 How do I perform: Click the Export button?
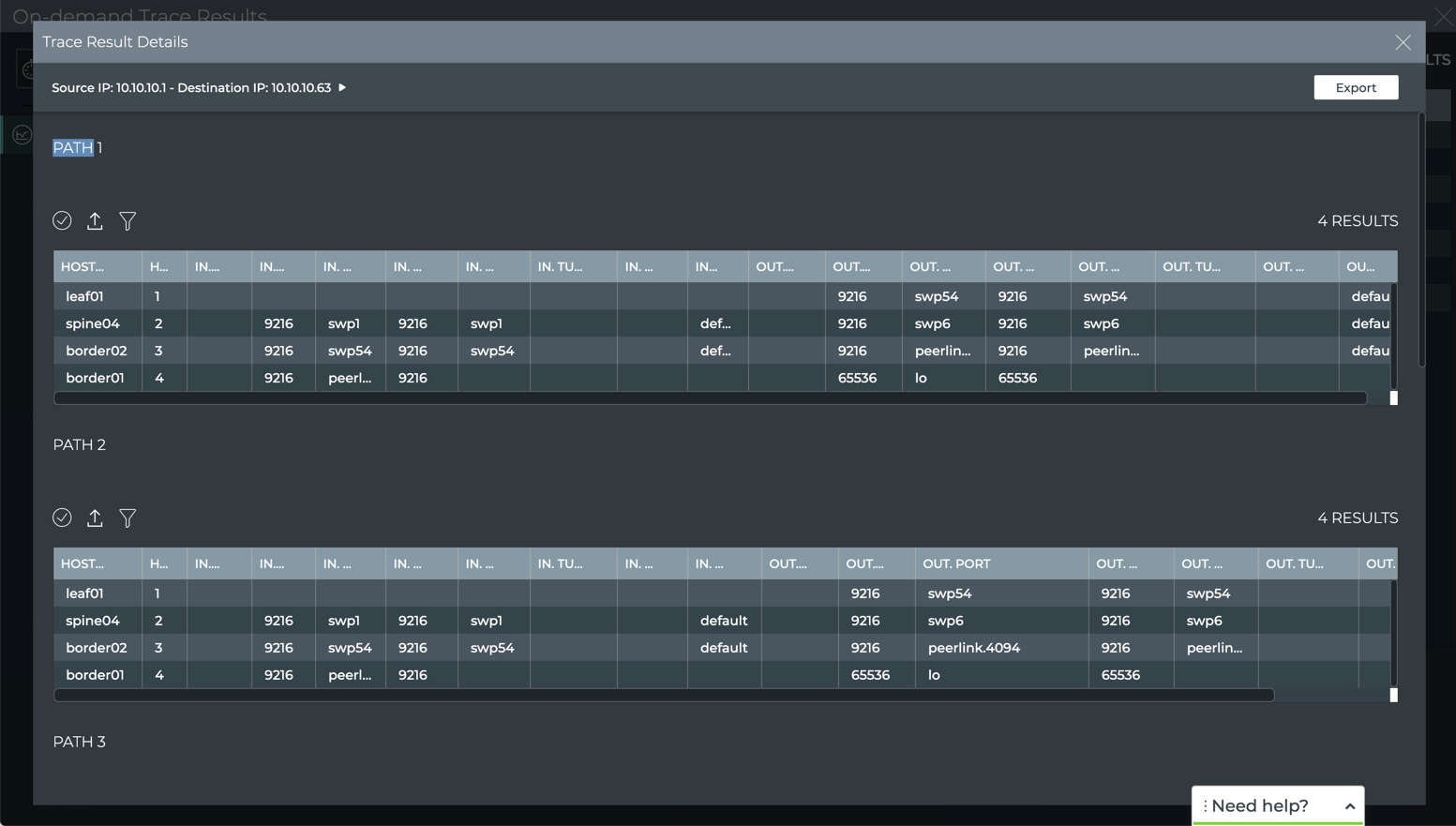(1356, 87)
